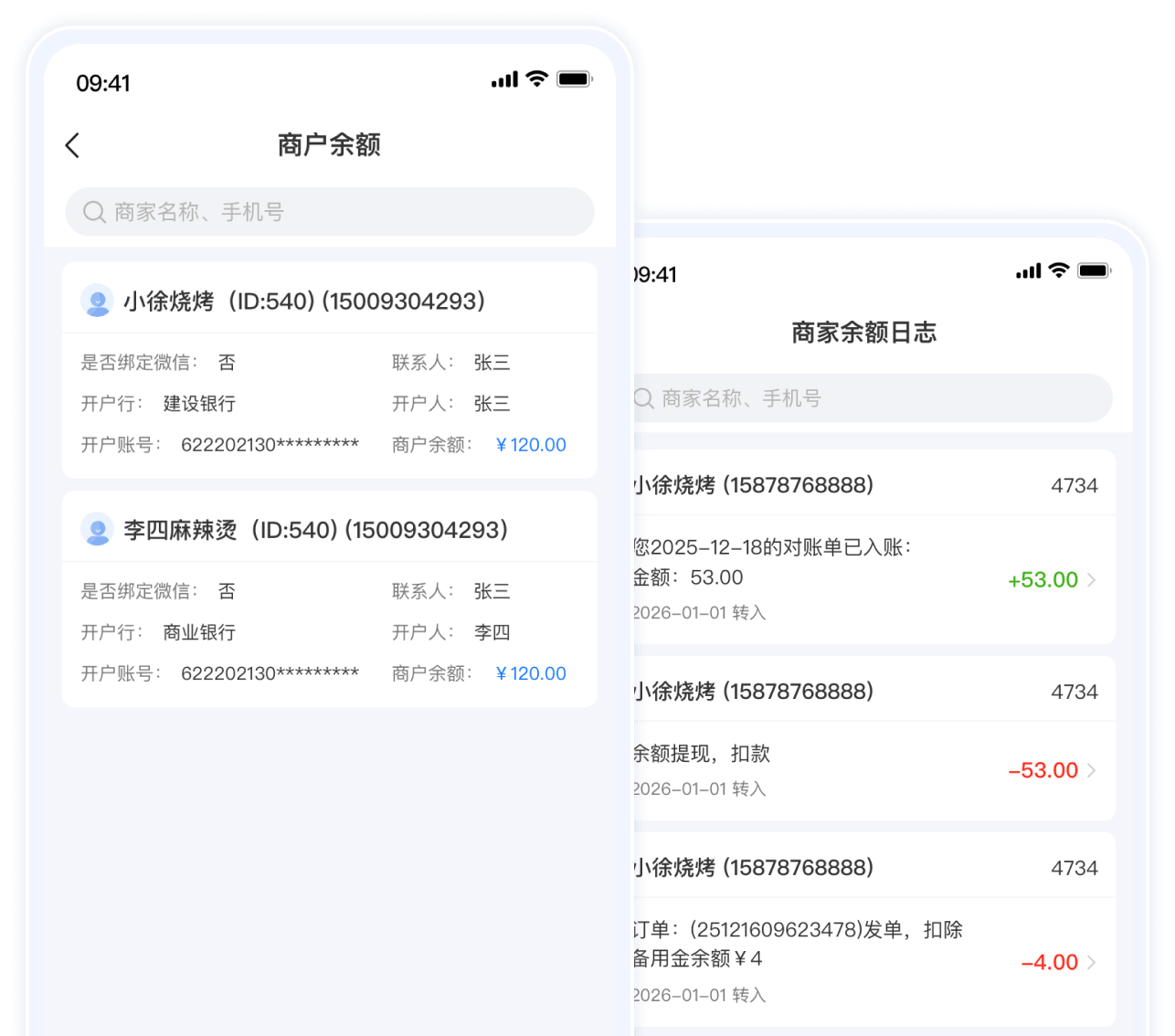Tap the back arrow on 商户余额 page
The image size is (1175, 1036).
[73, 145]
